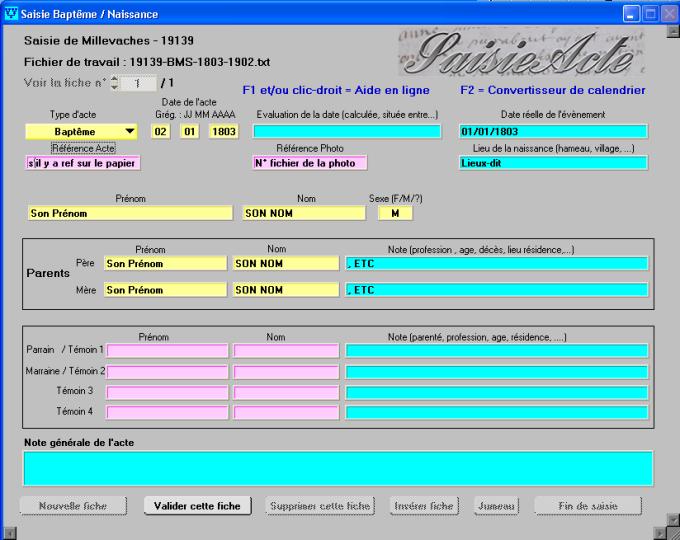
Task: Maximize the Saisie Baptême window
Action: tap(651, 14)
